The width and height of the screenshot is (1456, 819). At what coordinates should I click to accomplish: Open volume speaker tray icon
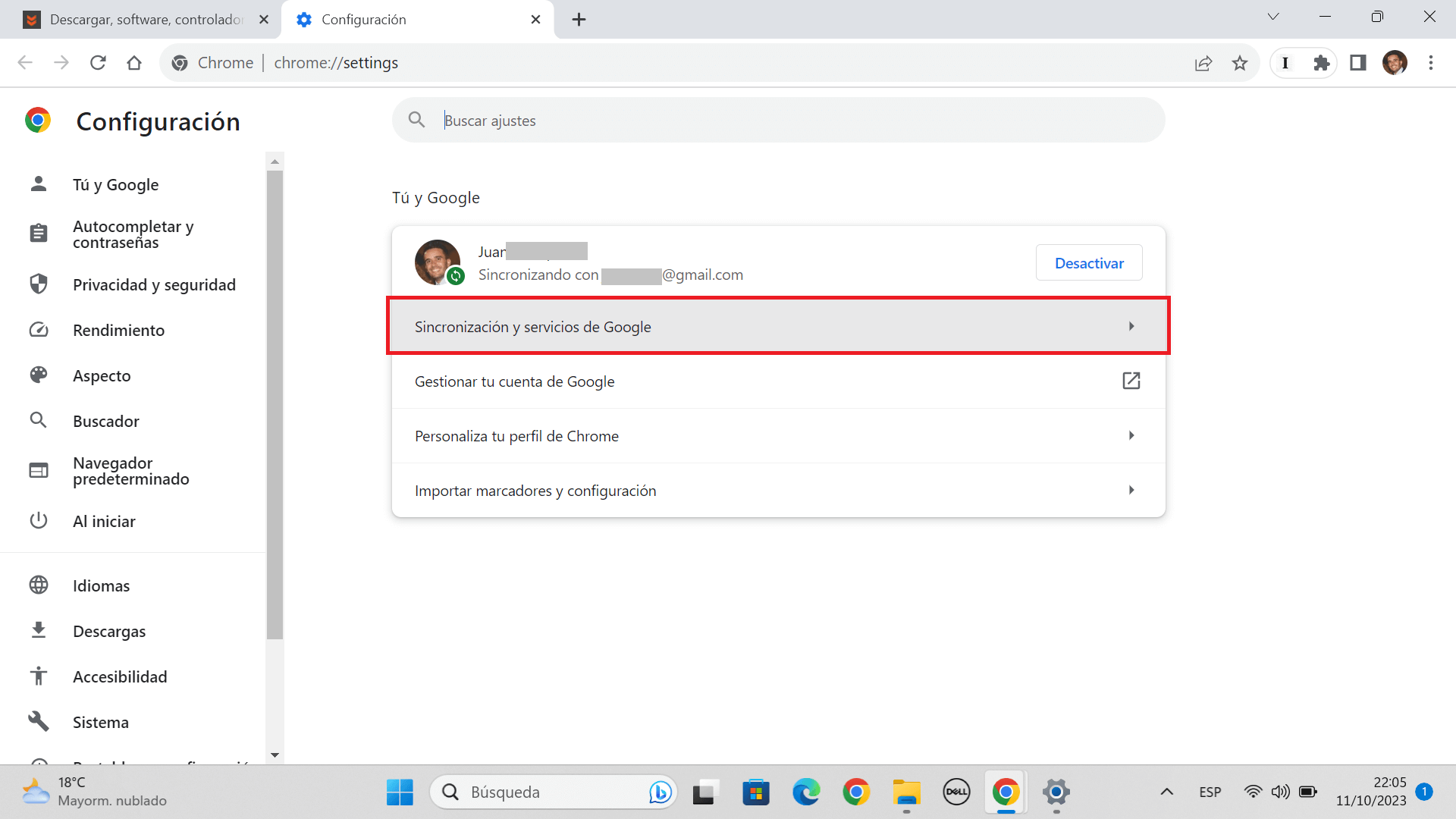(1280, 792)
